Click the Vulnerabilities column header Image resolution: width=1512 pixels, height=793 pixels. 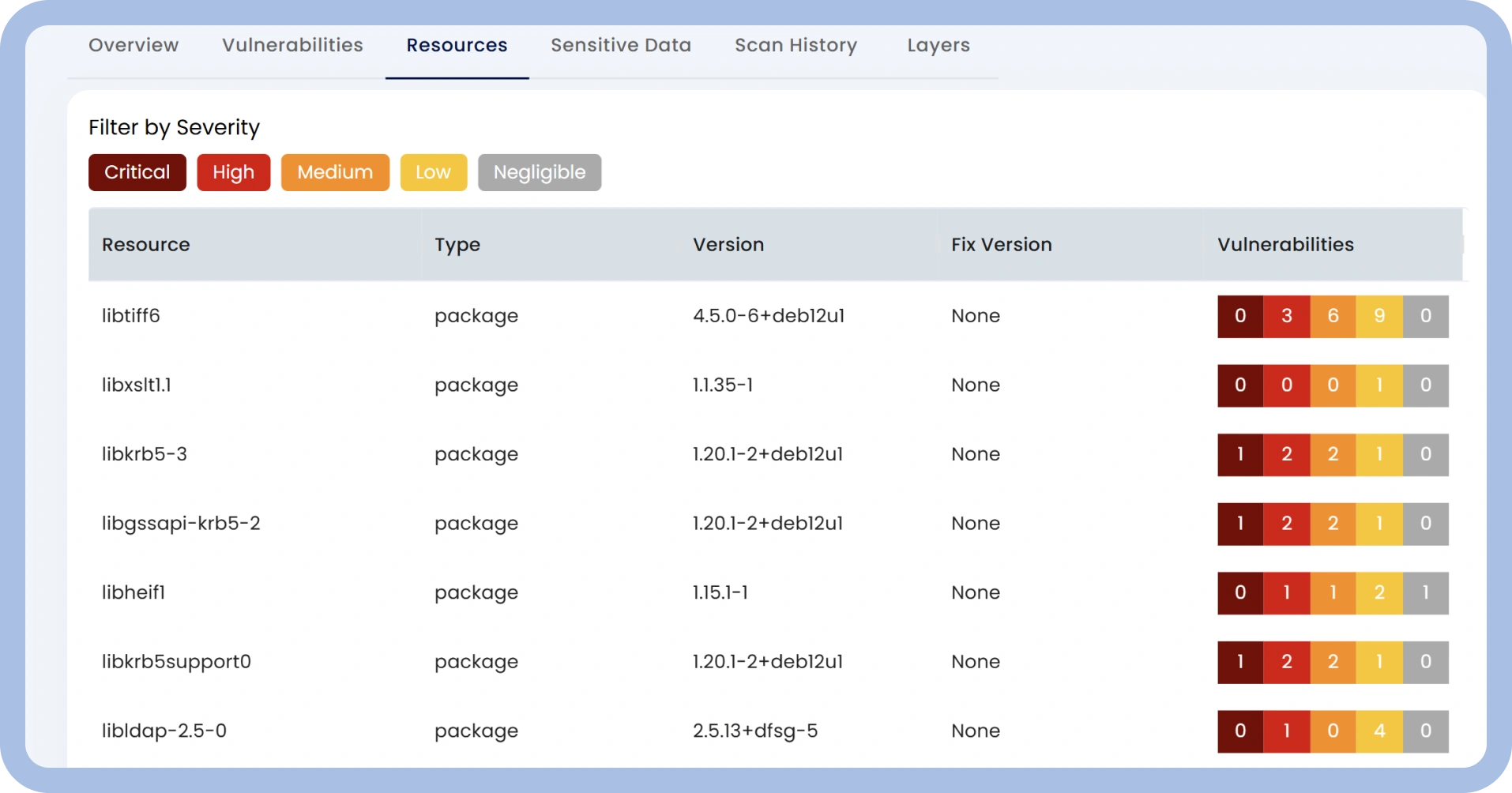click(1284, 245)
